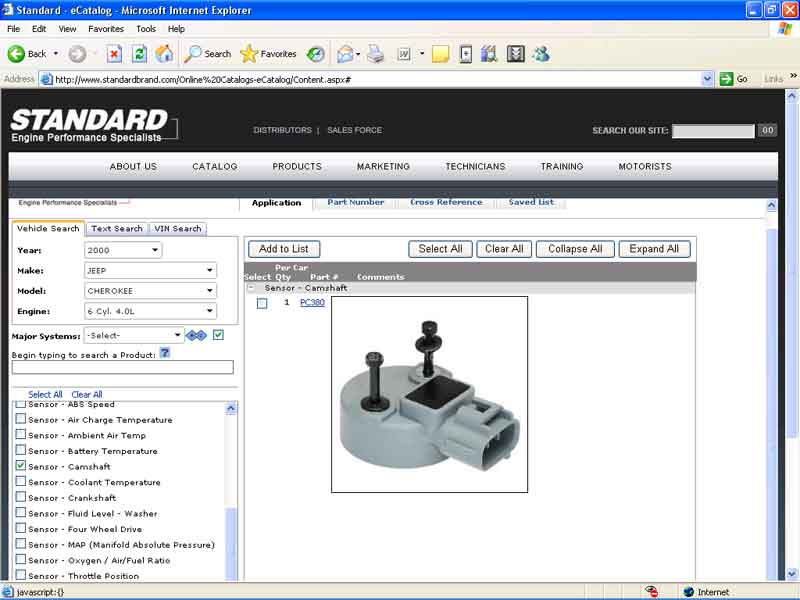Click the product search help question icon
Viewport: 800px width, 600px height.
coord(165,352)
